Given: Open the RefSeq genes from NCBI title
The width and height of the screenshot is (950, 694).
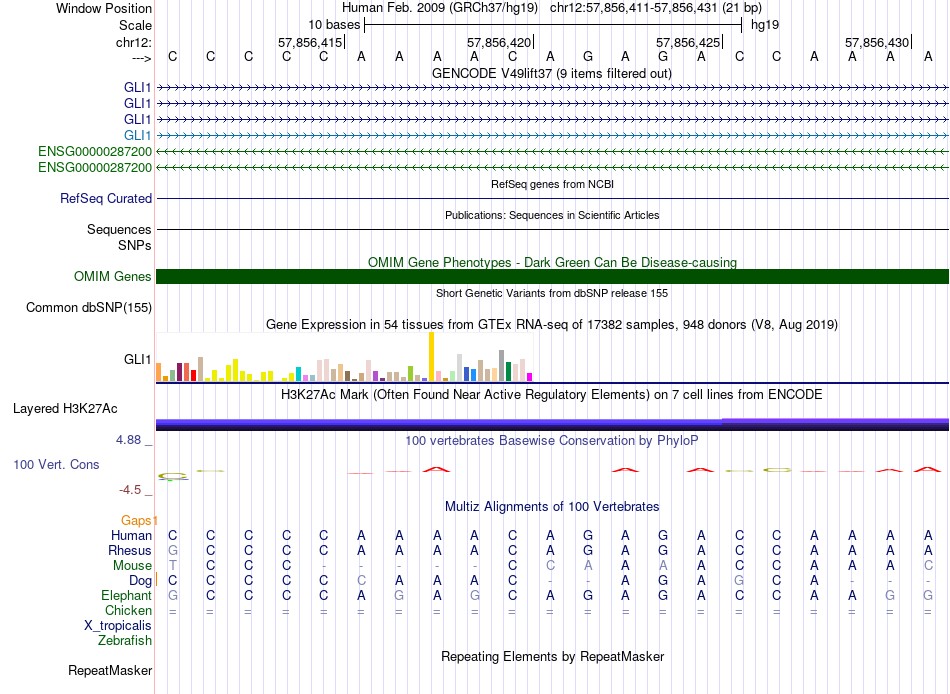Looking at the screenshot, I should (x=552, y=184).
